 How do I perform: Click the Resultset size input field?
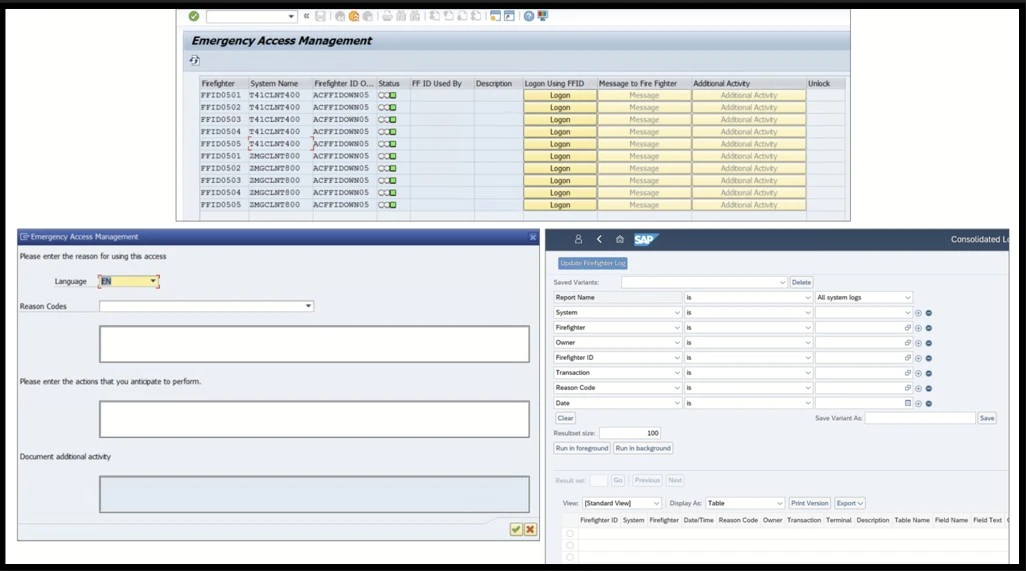[630, 433]
